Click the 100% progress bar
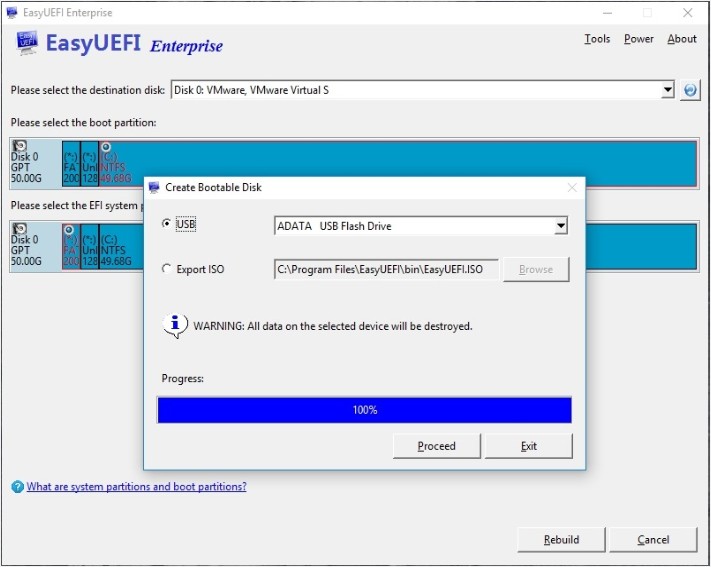 point(365,410)
